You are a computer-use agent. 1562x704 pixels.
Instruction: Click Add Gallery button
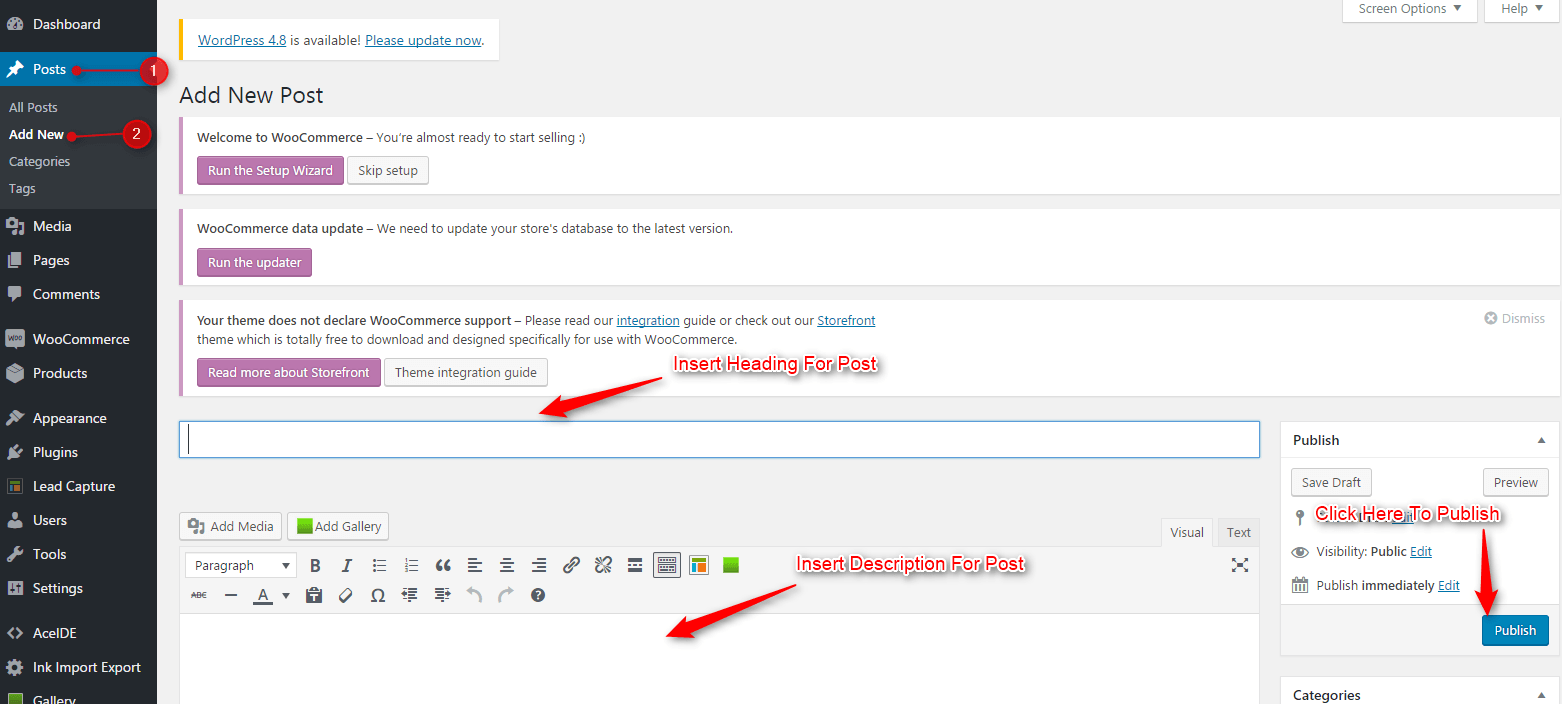(338, 526)
